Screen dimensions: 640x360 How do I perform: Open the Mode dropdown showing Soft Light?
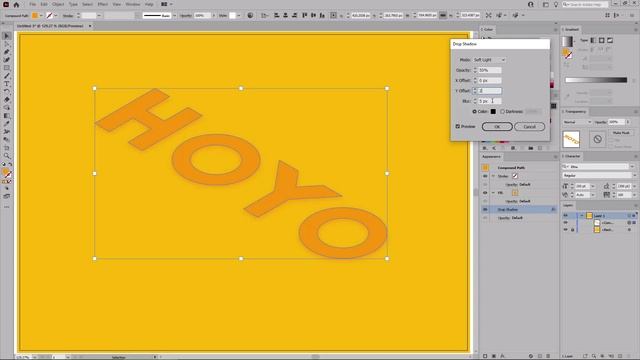point(489,60)
